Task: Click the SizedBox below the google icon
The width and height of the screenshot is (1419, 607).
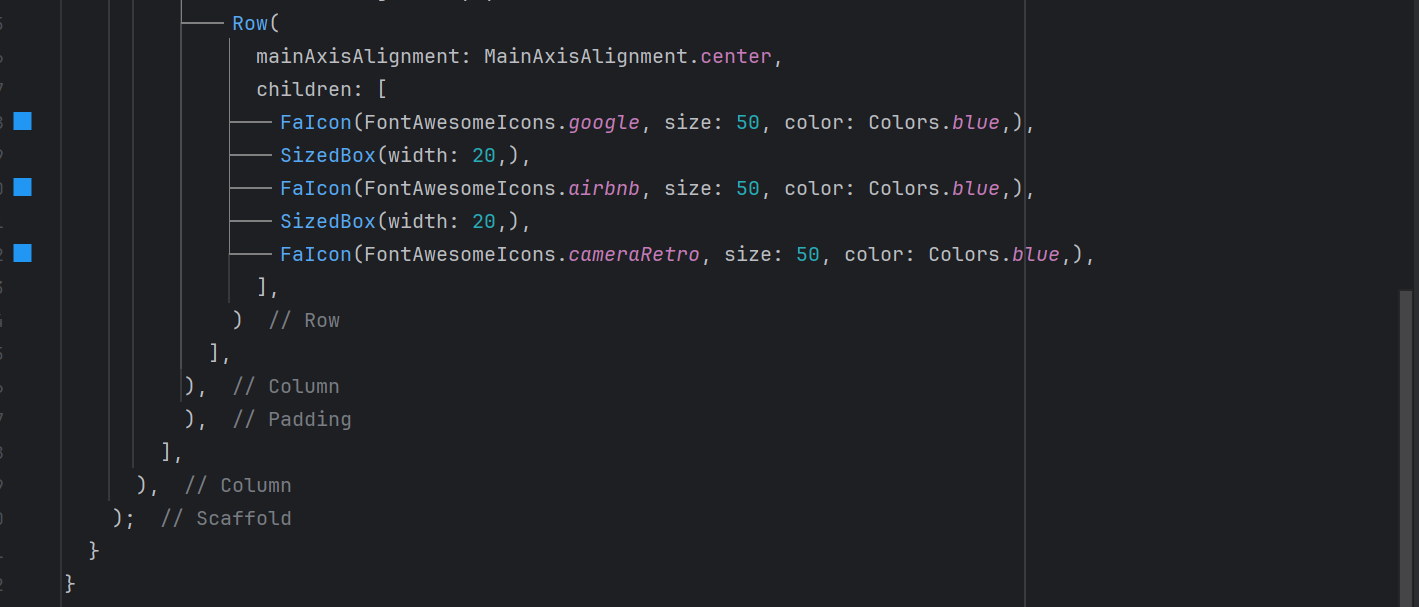Action: click(328, 156)
